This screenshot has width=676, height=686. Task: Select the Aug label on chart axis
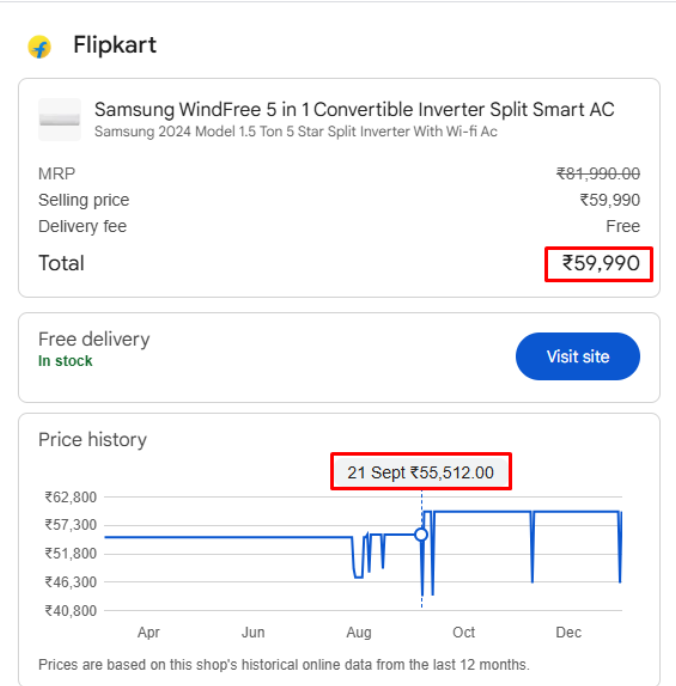click(358, 633)
